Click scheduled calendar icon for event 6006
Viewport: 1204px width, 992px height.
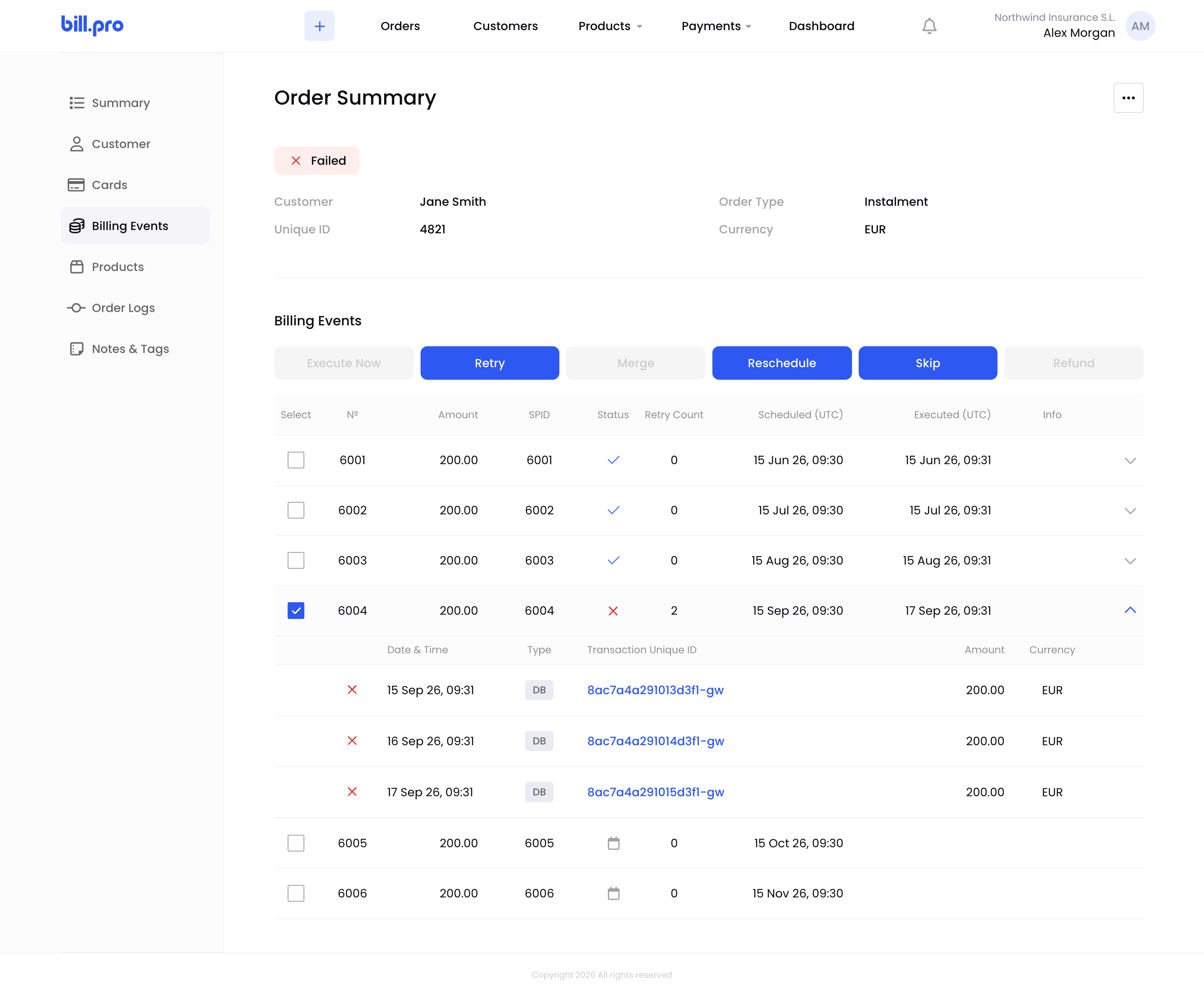click(x=613, y=894)
